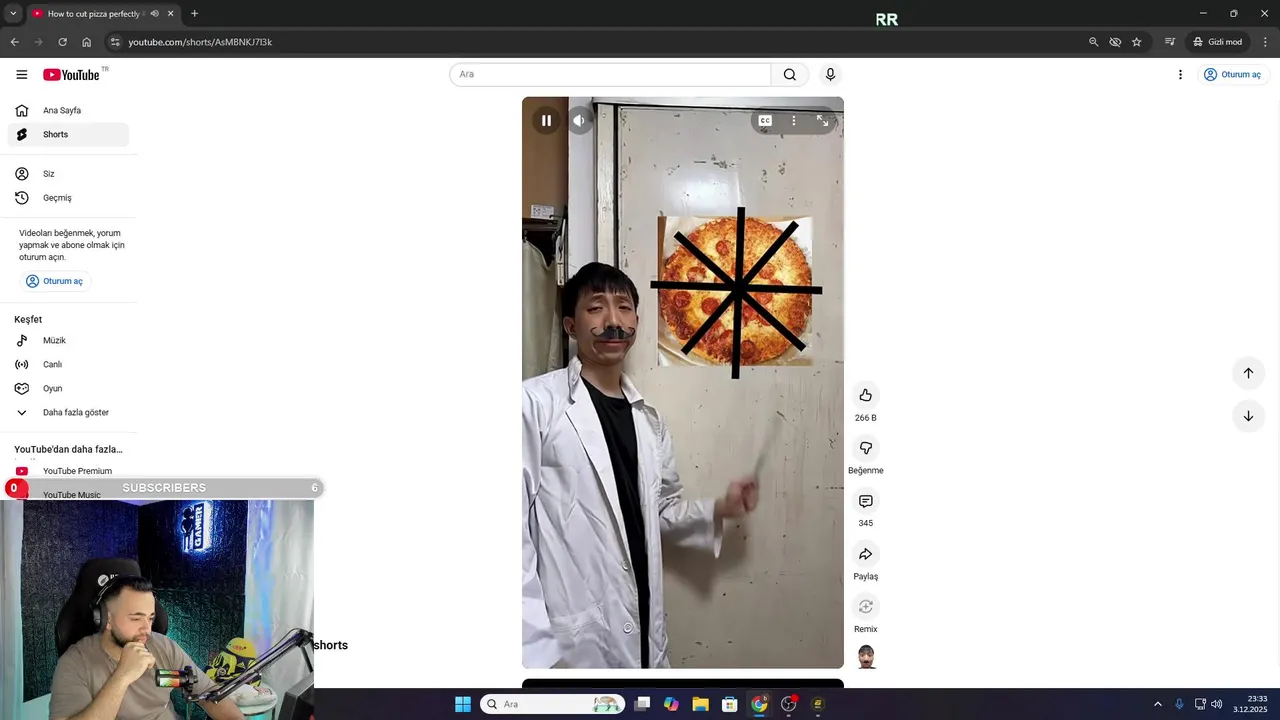Image resolution: width=1280 pixels, height=720 pixels.
Task: Open the Shorts player three-dot menu
Action: [794, 121]
